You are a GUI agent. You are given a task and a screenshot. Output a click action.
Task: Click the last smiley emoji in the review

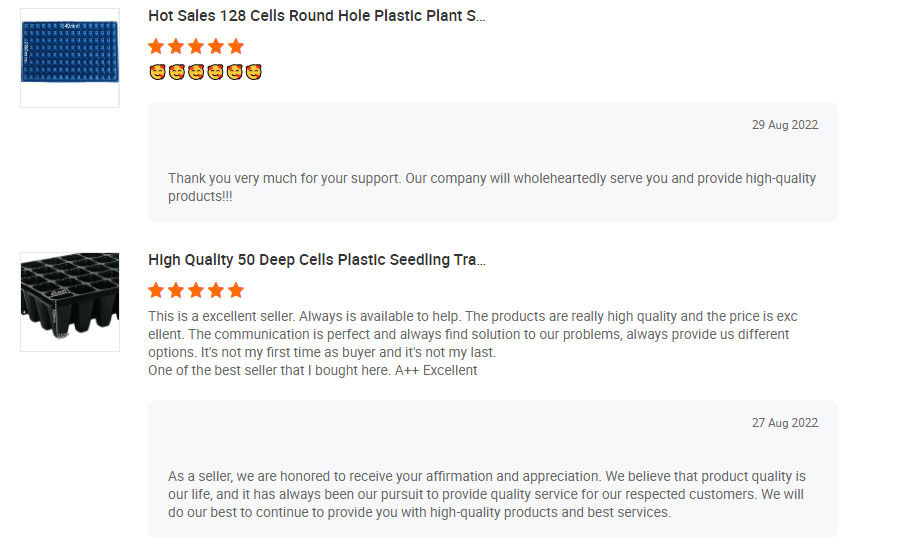pyautogui.click(x=254, y=72)
